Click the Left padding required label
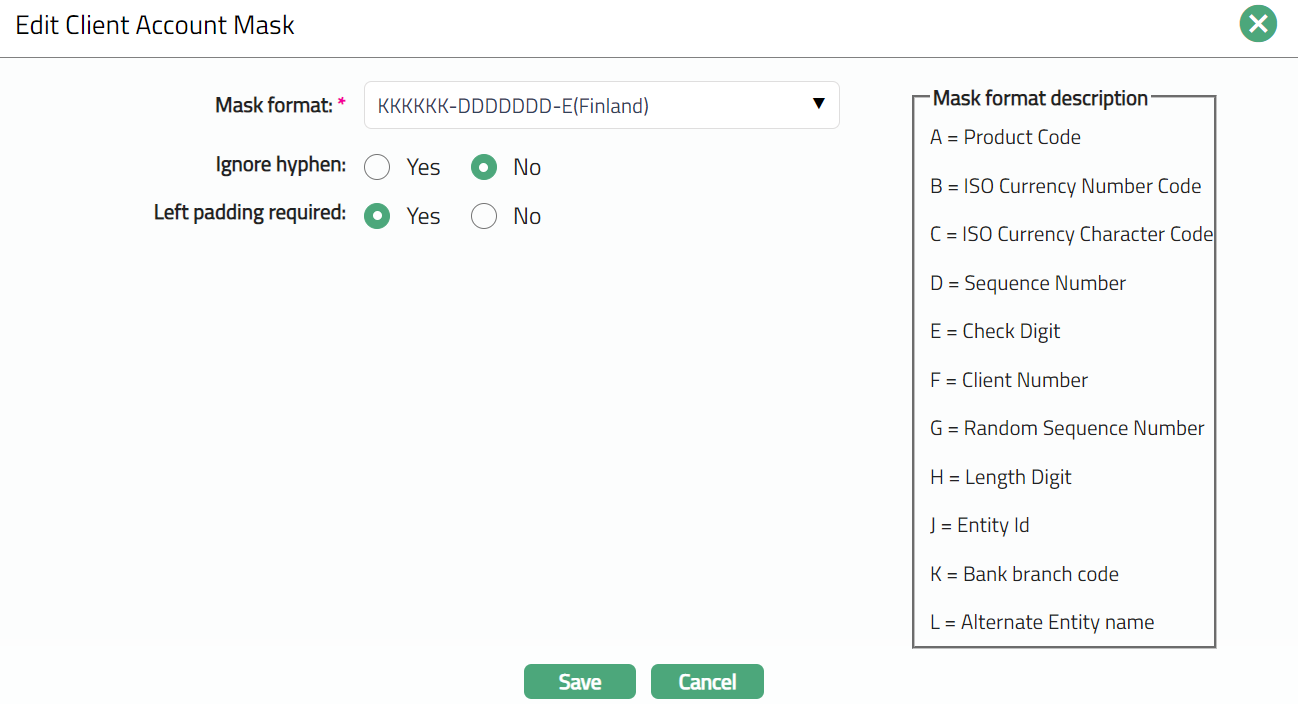 click(250, 213)
